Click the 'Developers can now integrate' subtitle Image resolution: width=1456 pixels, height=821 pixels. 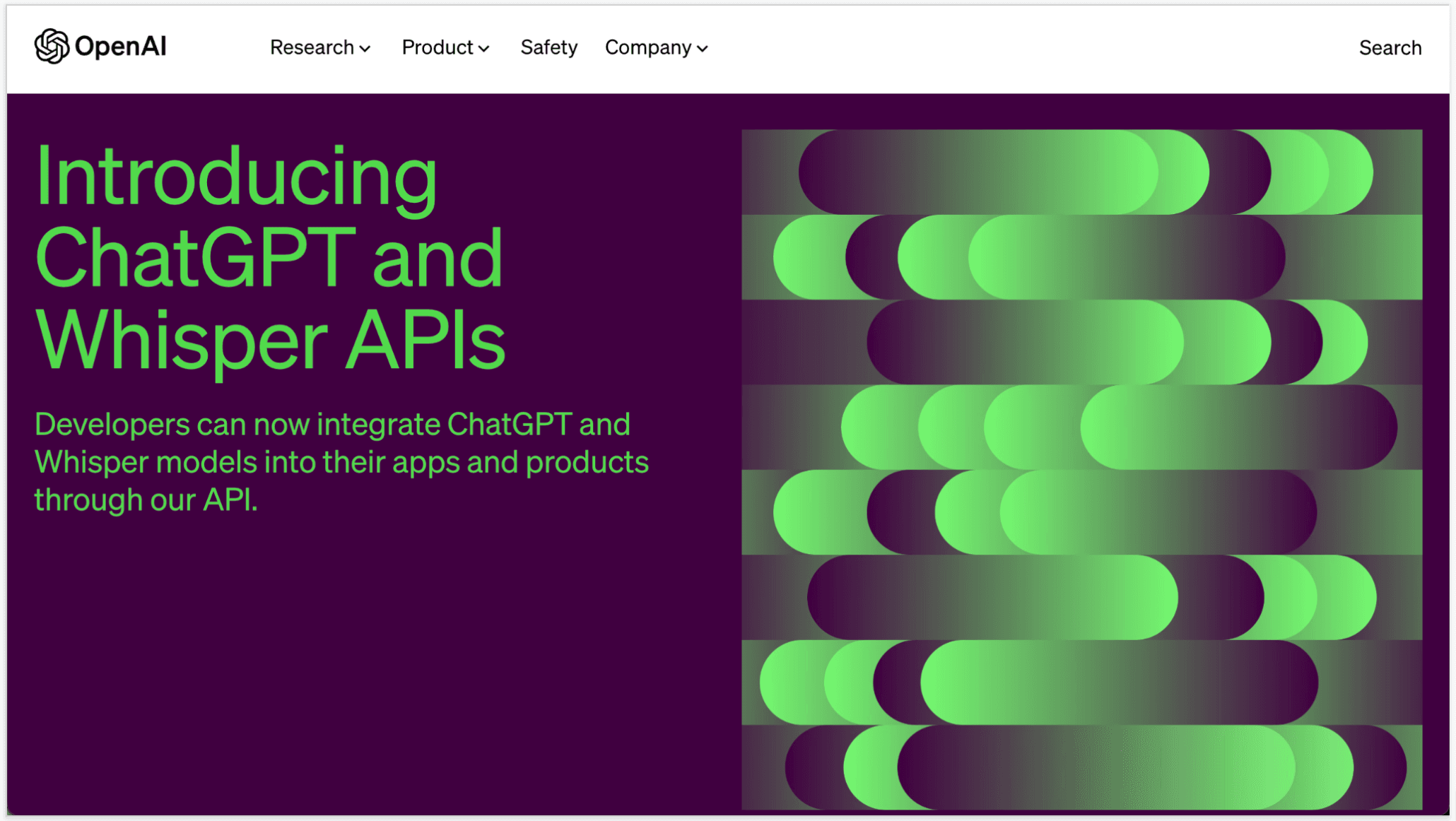click(x=332, y=424)
